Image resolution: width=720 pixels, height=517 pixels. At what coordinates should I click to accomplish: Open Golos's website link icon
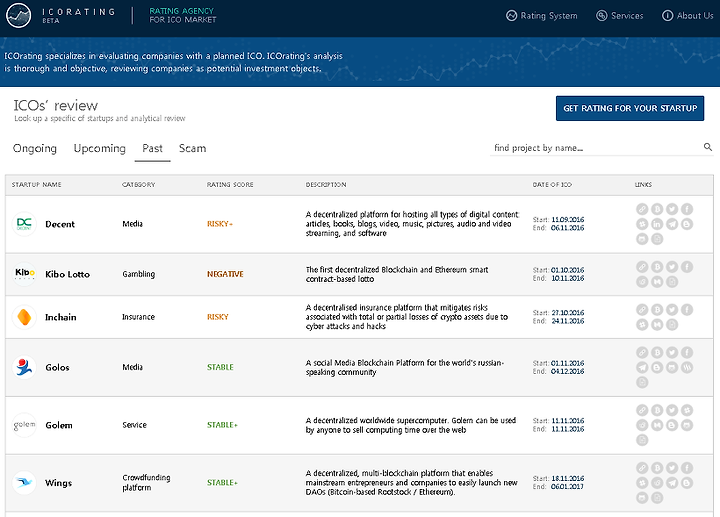[x=642, y=352]
